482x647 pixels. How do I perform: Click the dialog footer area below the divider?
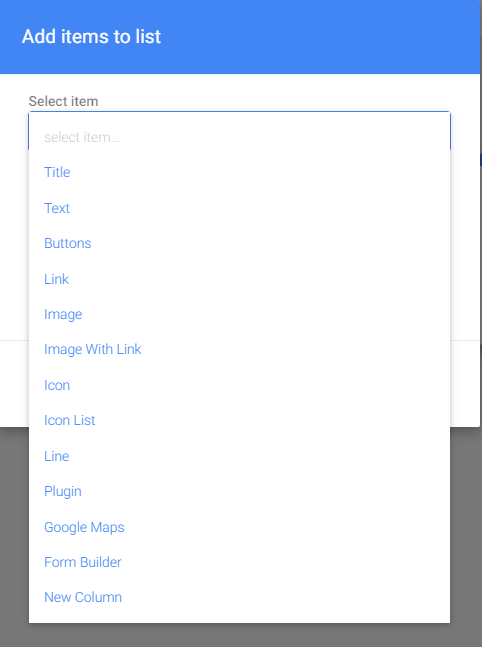coord(465,384)
